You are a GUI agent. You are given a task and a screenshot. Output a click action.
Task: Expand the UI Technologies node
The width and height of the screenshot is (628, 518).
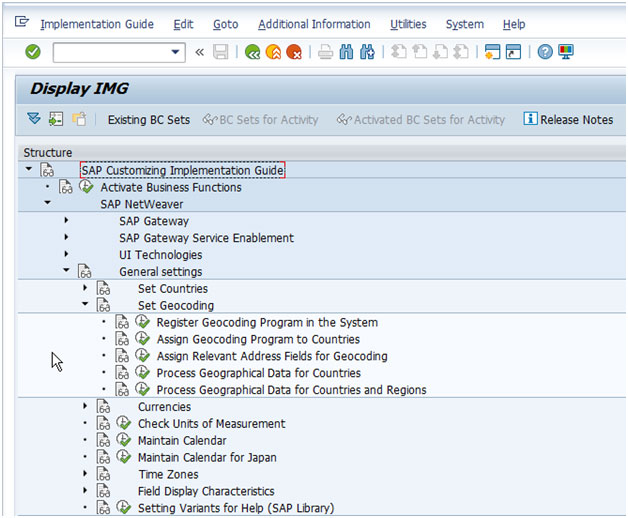tap(66, 254)
